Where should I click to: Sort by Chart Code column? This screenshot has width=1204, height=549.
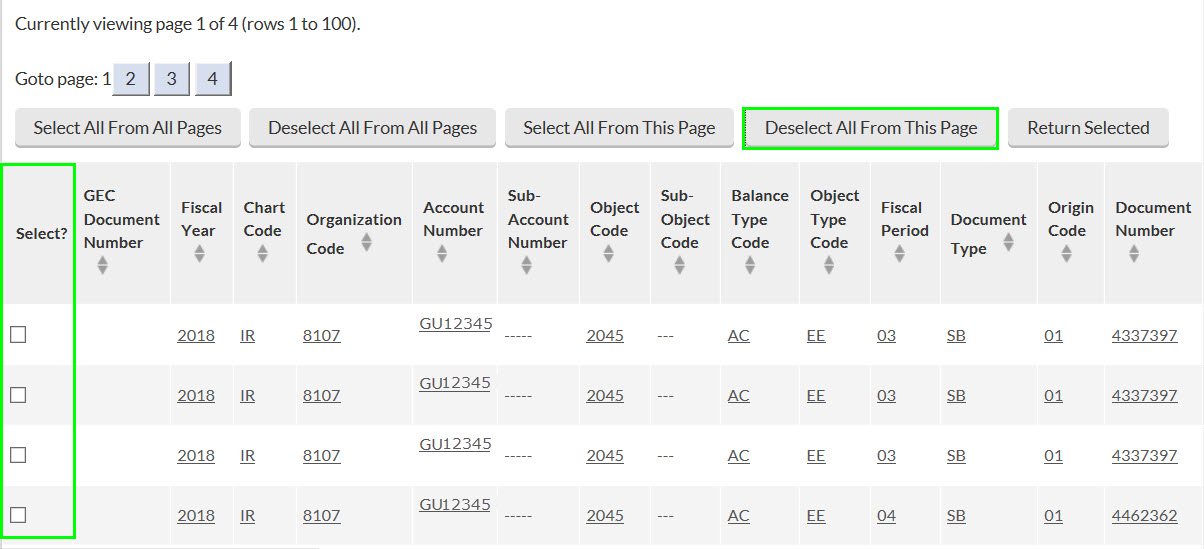point(262,253)
